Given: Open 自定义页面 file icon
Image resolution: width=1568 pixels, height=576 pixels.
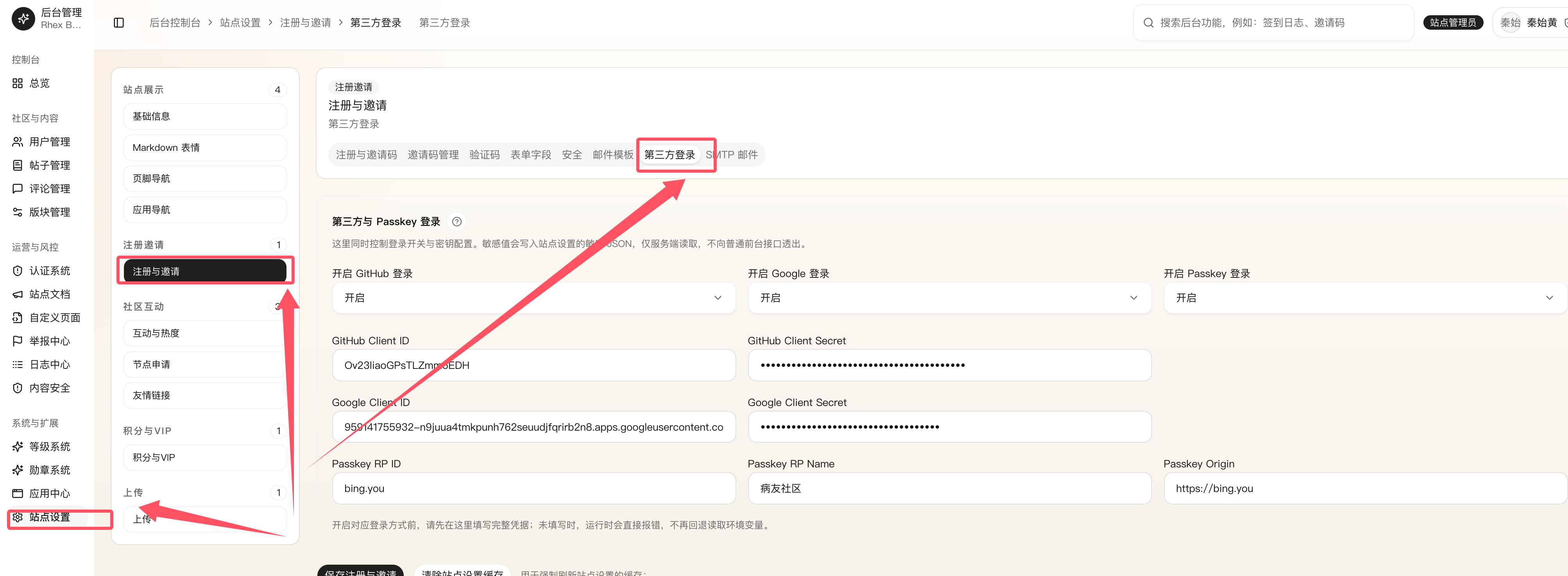Looking at the screenshot, I should pyautogui.click(x=18, y=317).
